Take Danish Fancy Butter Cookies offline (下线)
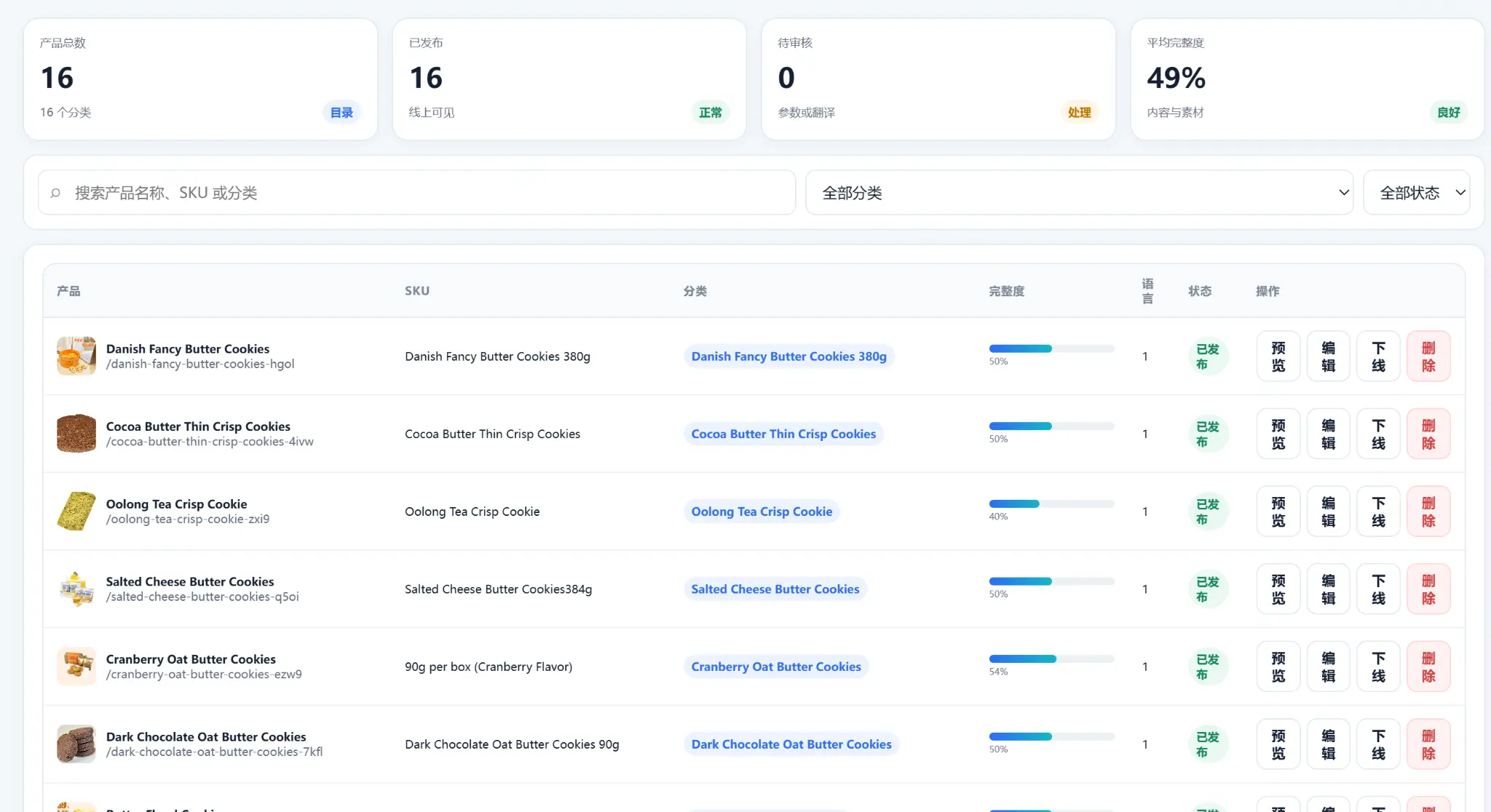The width and height of the screenshot is (1491, 812). (1379, 357)
